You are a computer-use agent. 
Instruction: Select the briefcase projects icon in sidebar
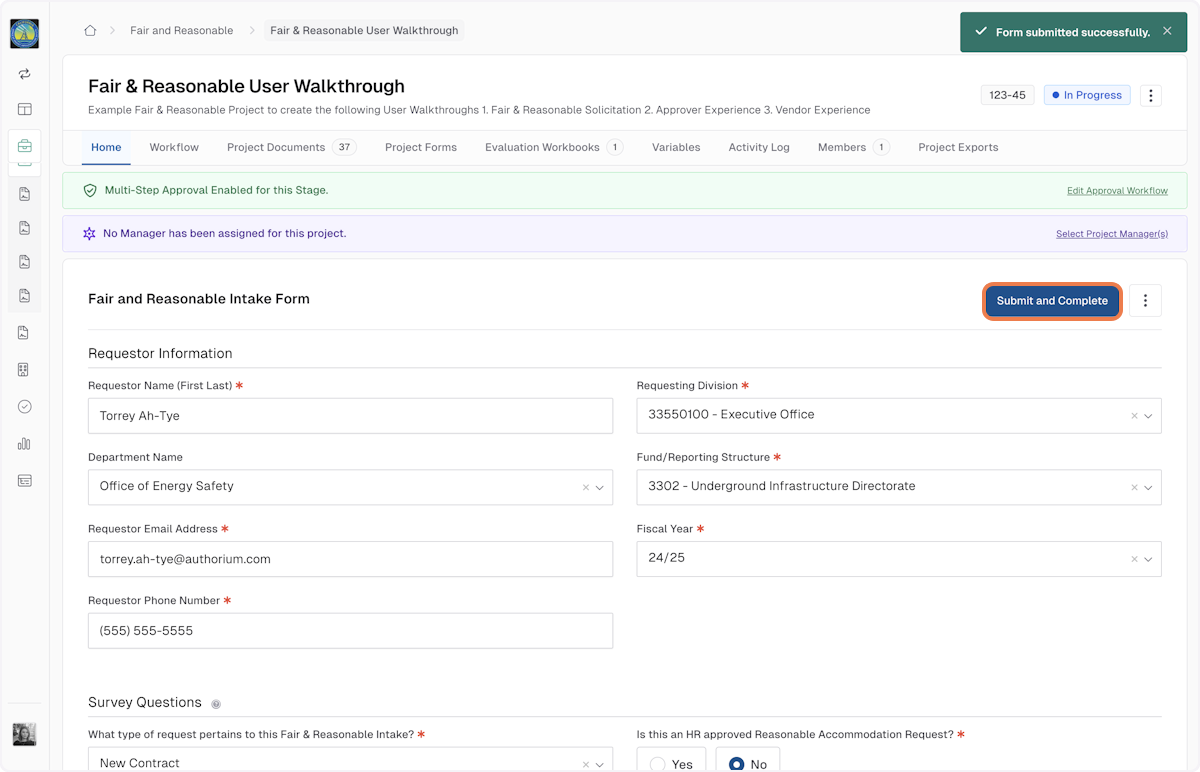tap(24, 146)
